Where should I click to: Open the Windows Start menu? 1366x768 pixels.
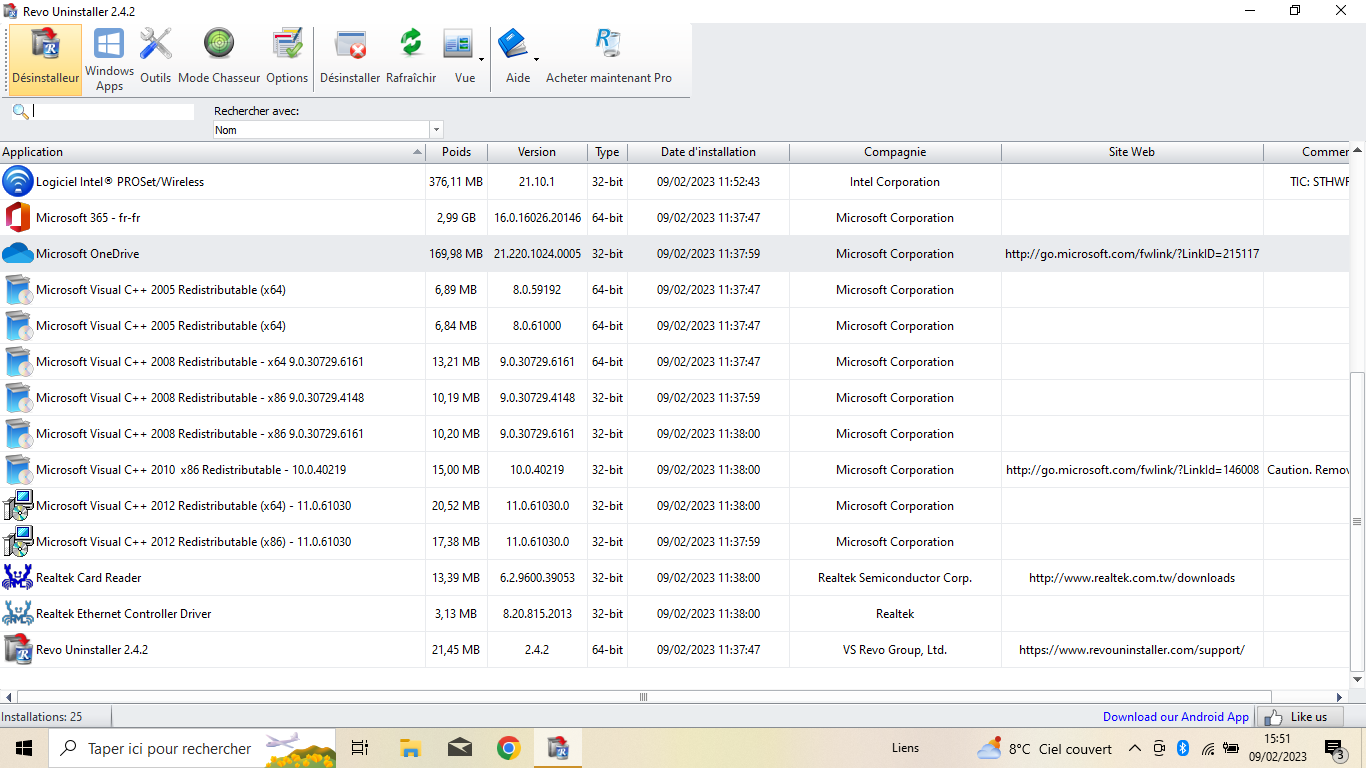click(x=24, y=748)
